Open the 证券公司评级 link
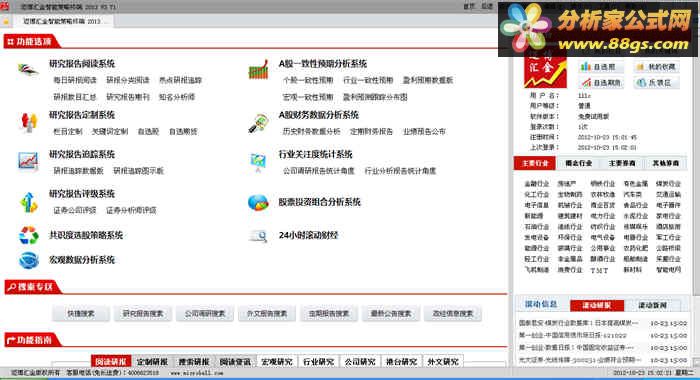This screenshot has height=380, width=700. [75, 210]
